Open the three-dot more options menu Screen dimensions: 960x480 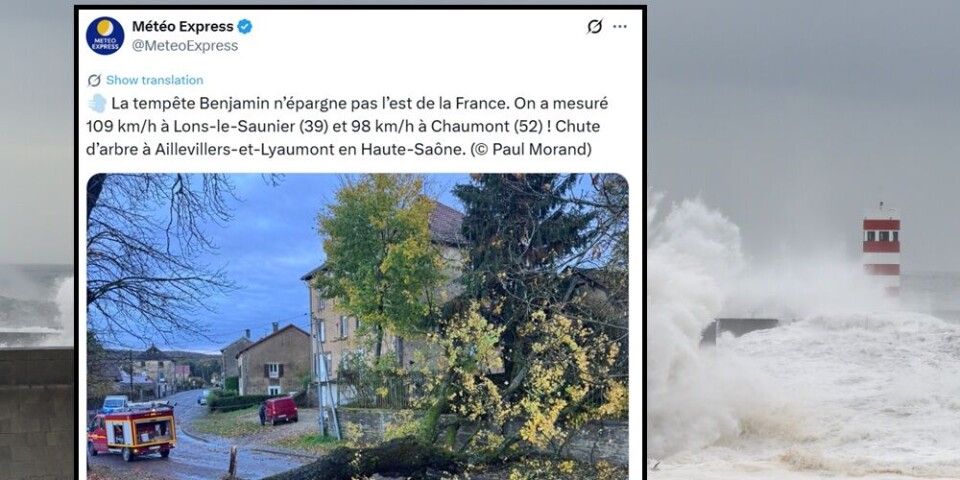click(x=620, y=26)
